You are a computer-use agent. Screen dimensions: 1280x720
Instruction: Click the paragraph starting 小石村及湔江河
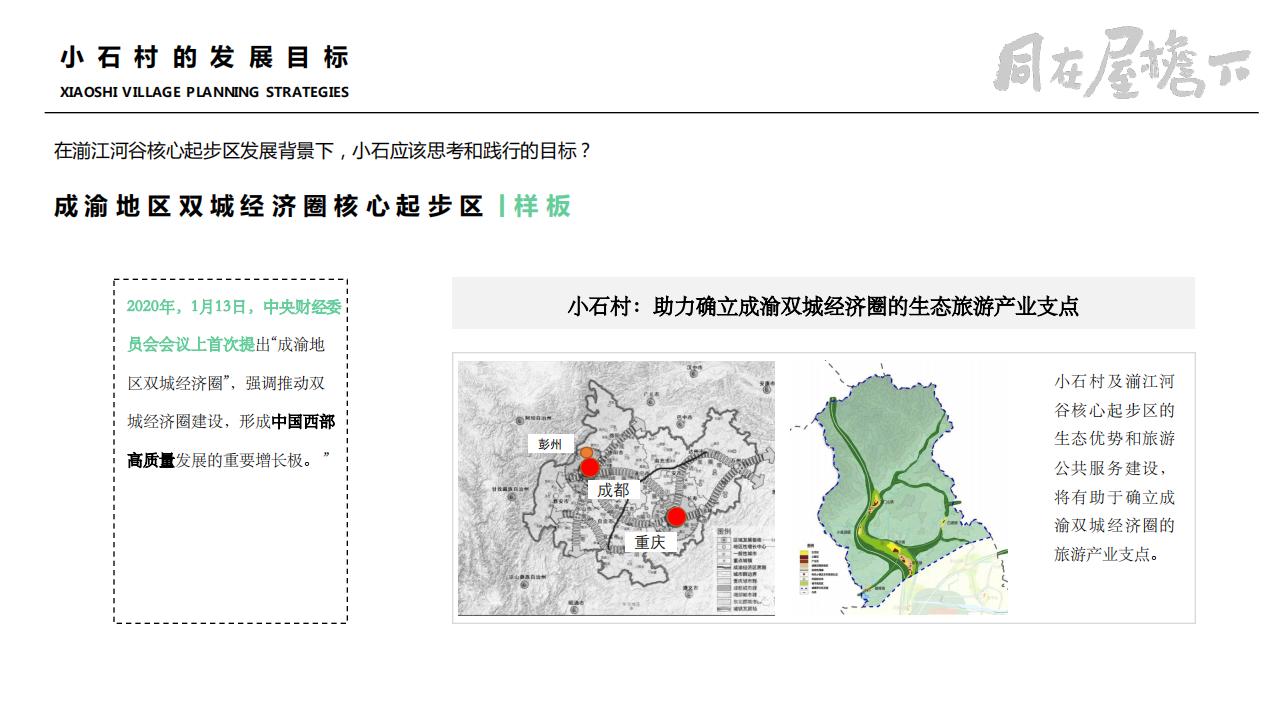(x=1115, y=467)
